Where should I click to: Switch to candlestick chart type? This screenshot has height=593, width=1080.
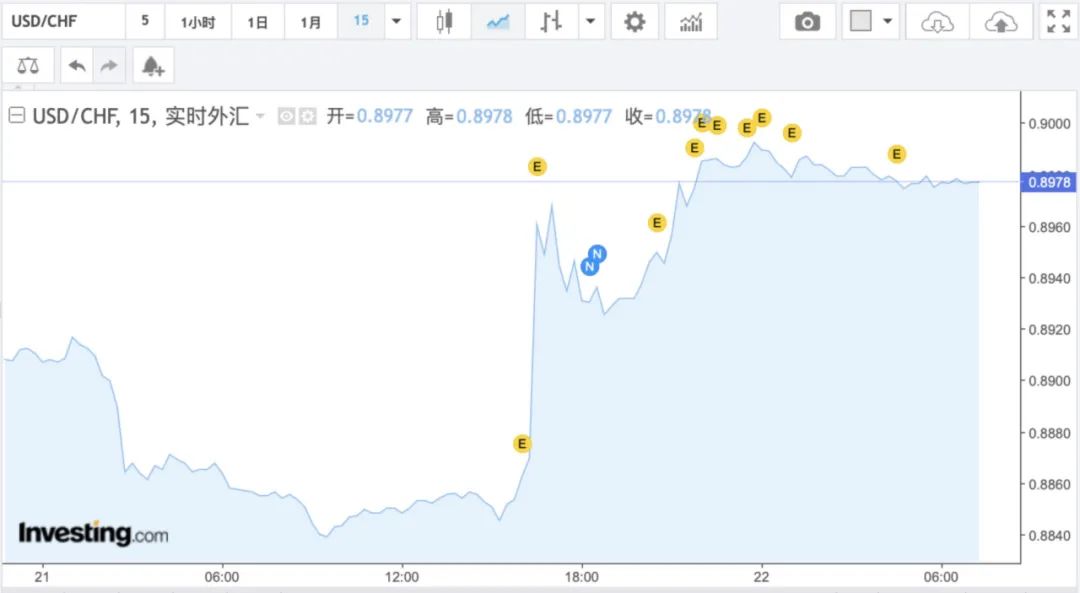[445, 20]
